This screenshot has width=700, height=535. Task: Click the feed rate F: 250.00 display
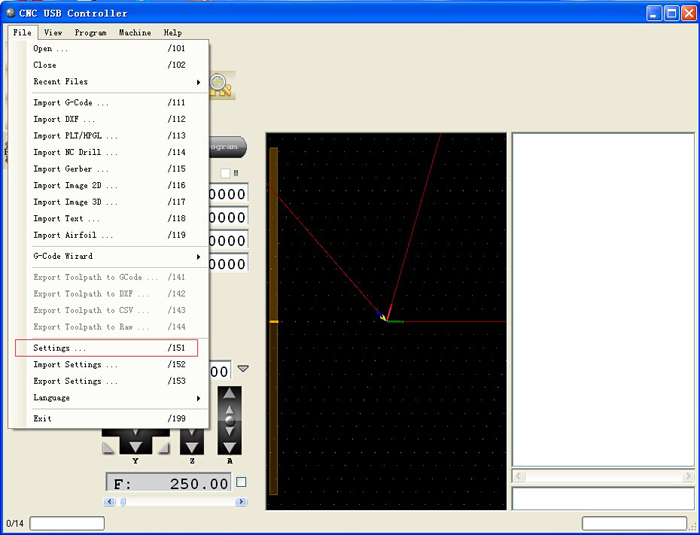tap(169, 482)
